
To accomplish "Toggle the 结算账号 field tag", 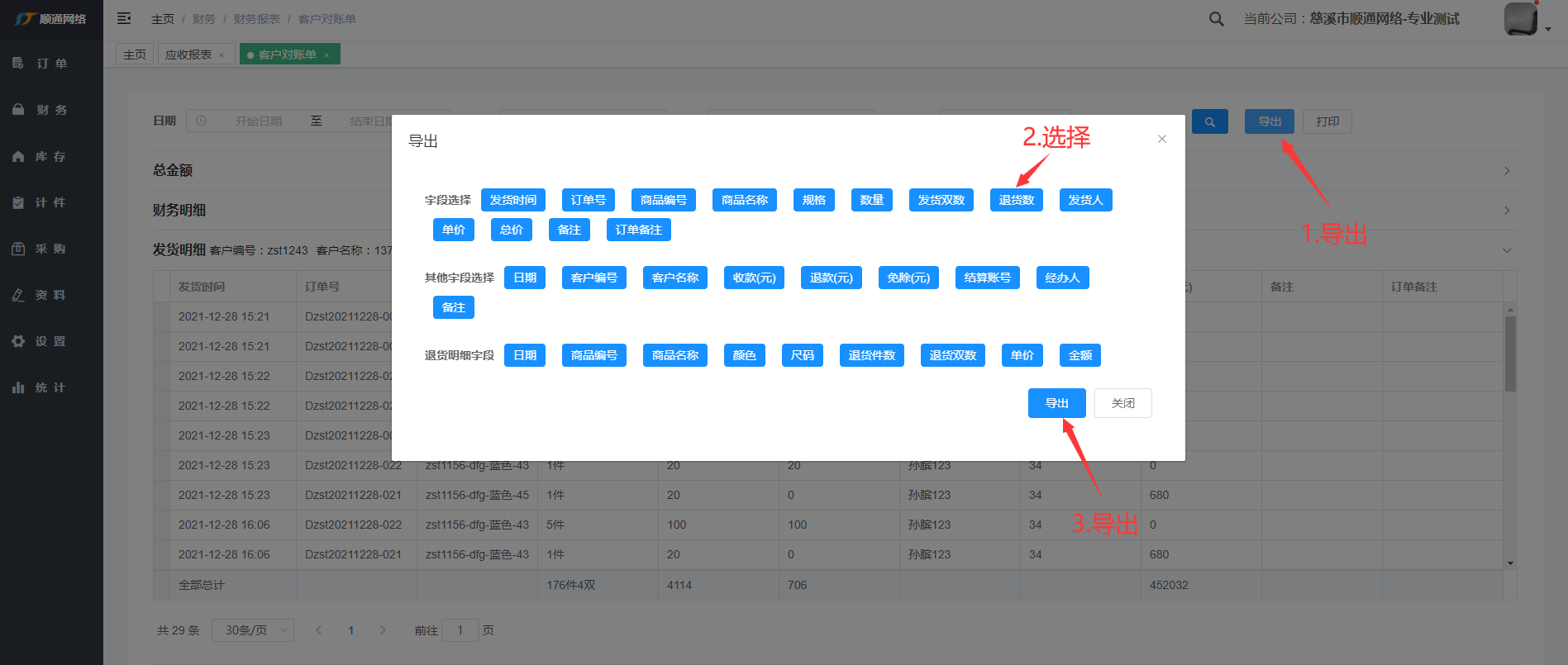I will point(987,278).
